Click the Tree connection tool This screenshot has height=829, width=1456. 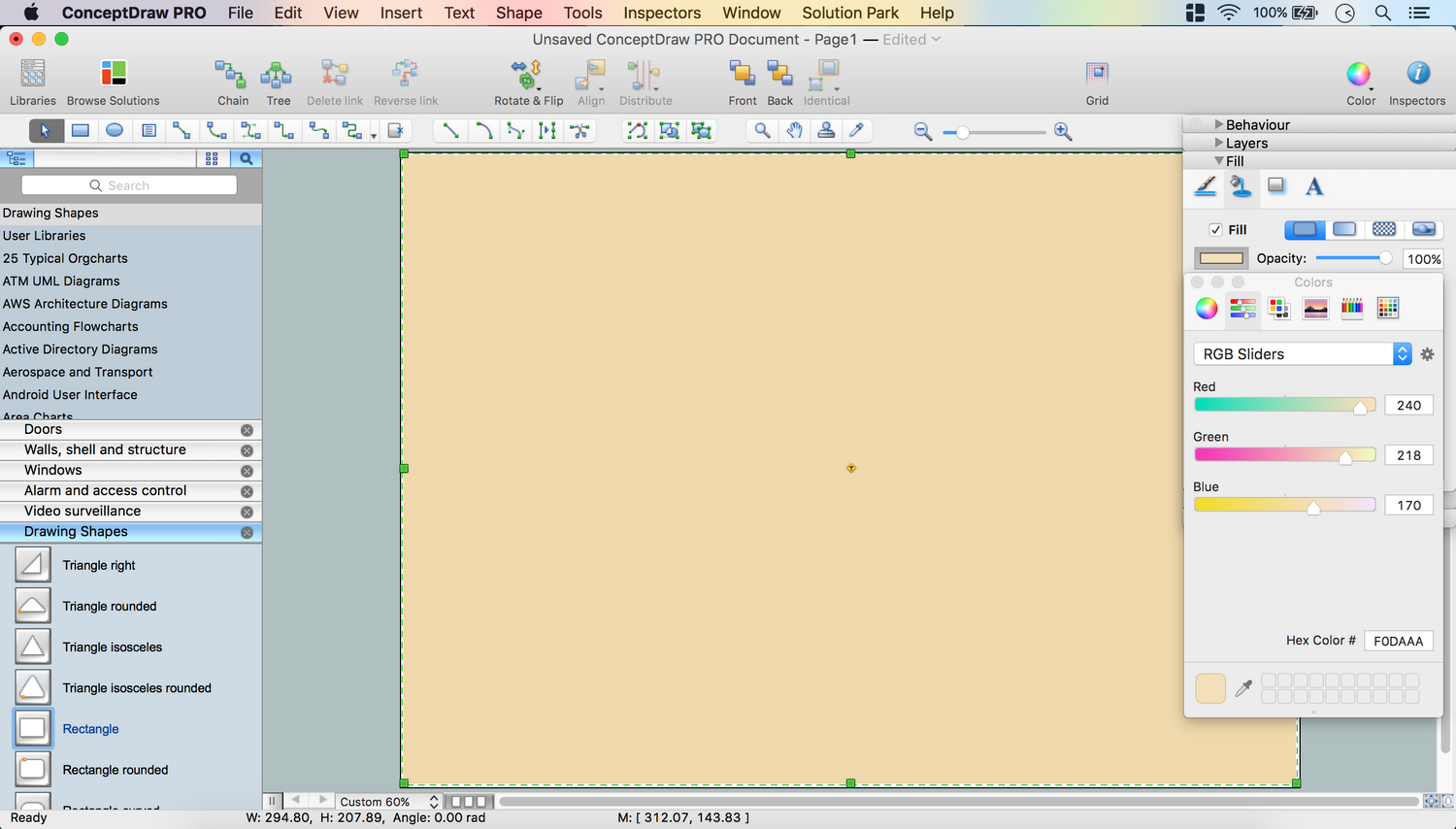tap(278, 82)
